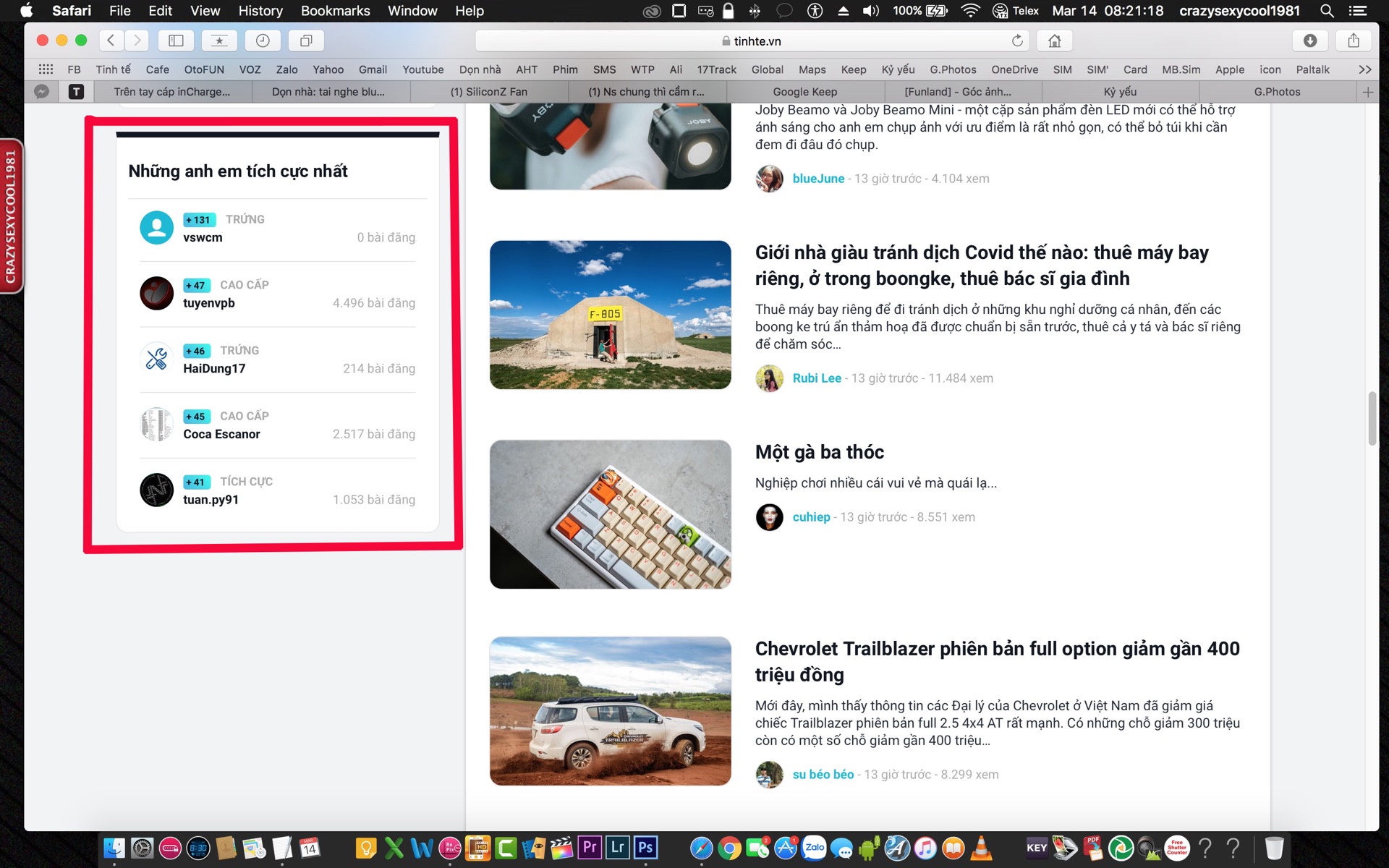Switch to 'Google Keep' tab
The width and height of the screenshot is (1389, 868).
[805, 92]
